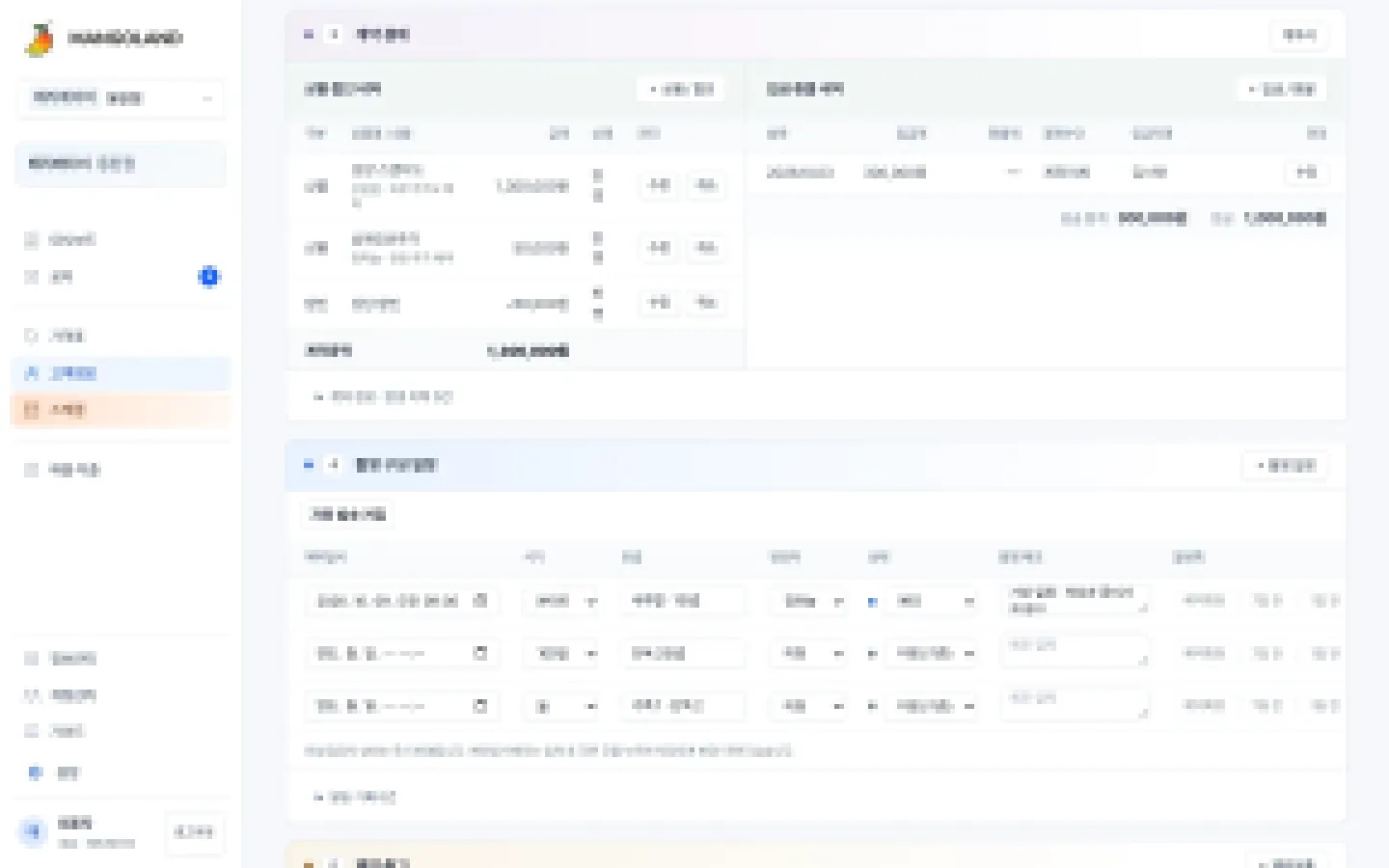Toggle the checkbox in the third schedule row
Screen dimensions: 1389x868
pos(872,707)
